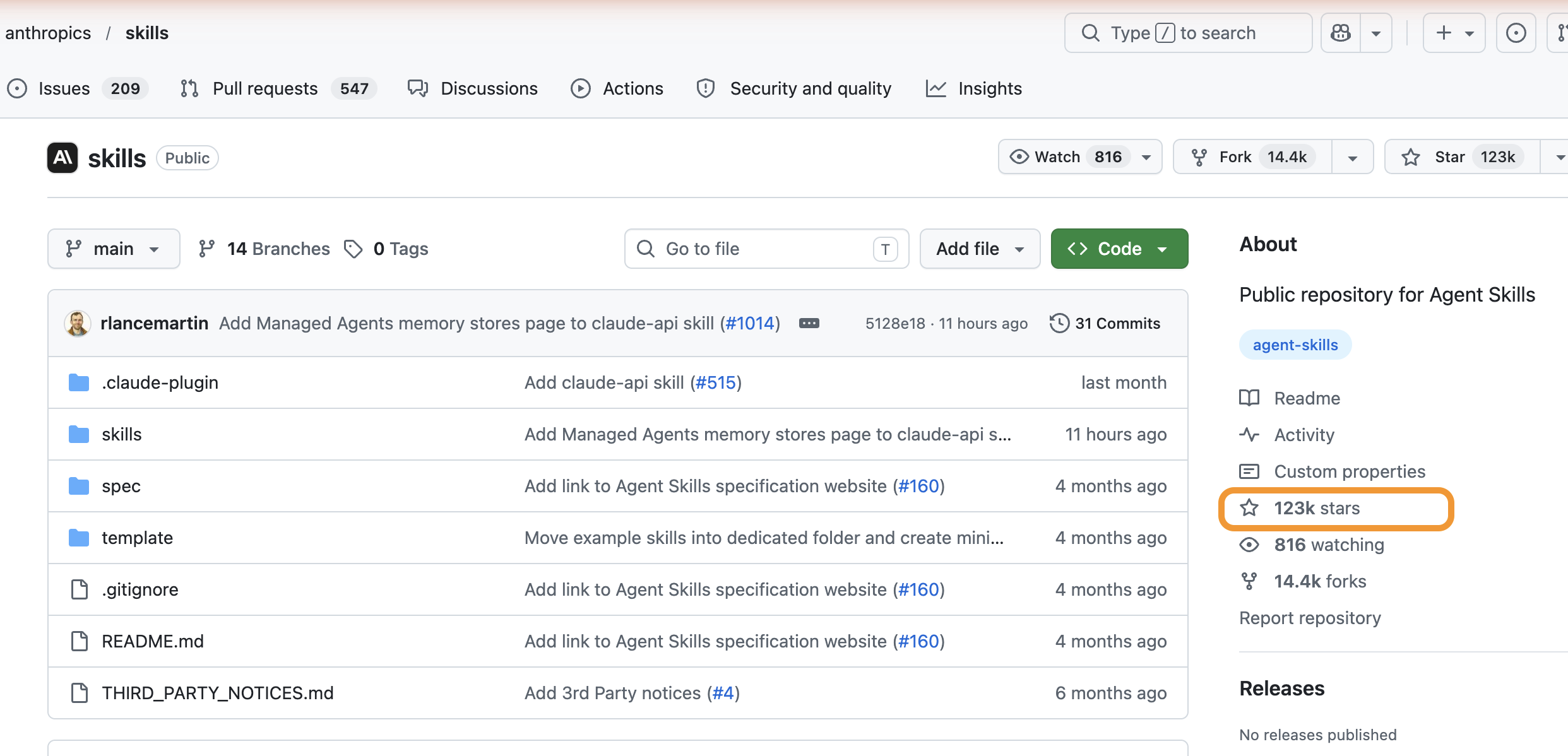This screenshot has height=756, width=1568.
Task: Click the issues circle icon at top right
Action: [x=1516, y=33]
